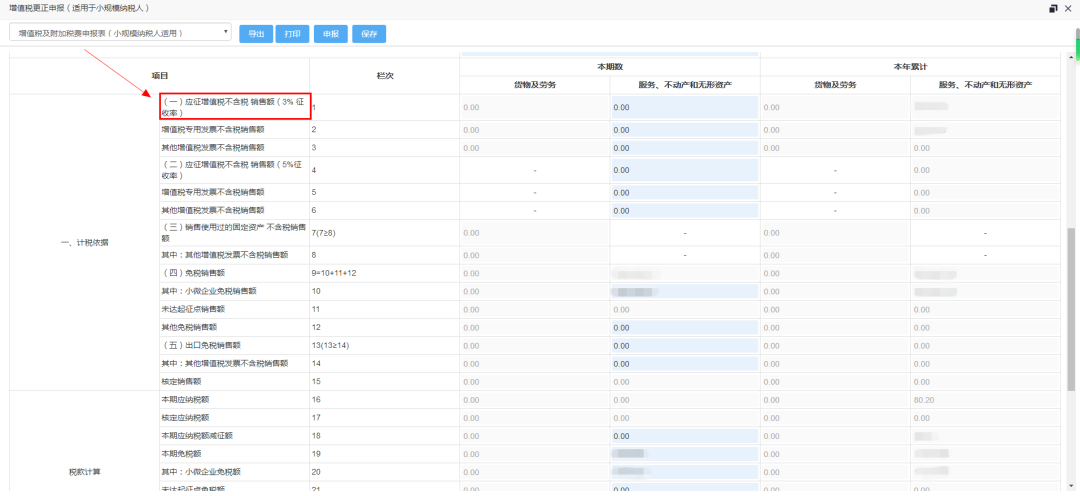
Task: Edit row 20 小微企业免税额 本期数 services field
Action: pyautogui.click(x=685, y=471)
